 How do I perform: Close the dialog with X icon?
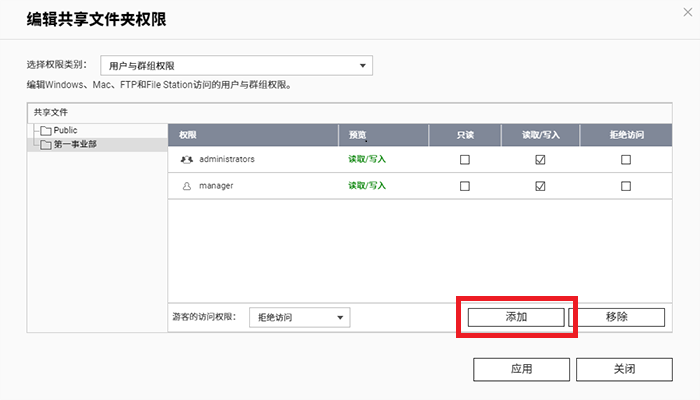pyautogui.click(x=688, y=12)
